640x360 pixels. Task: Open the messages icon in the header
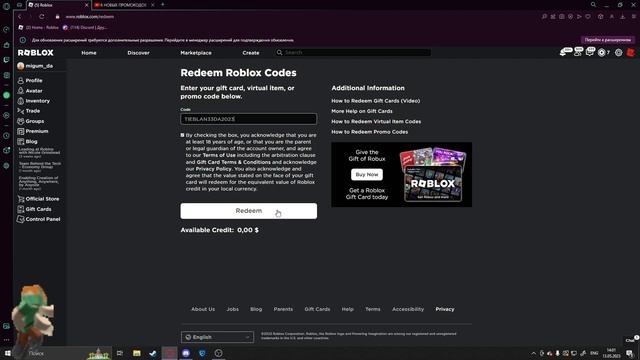[x=590, y=52]
